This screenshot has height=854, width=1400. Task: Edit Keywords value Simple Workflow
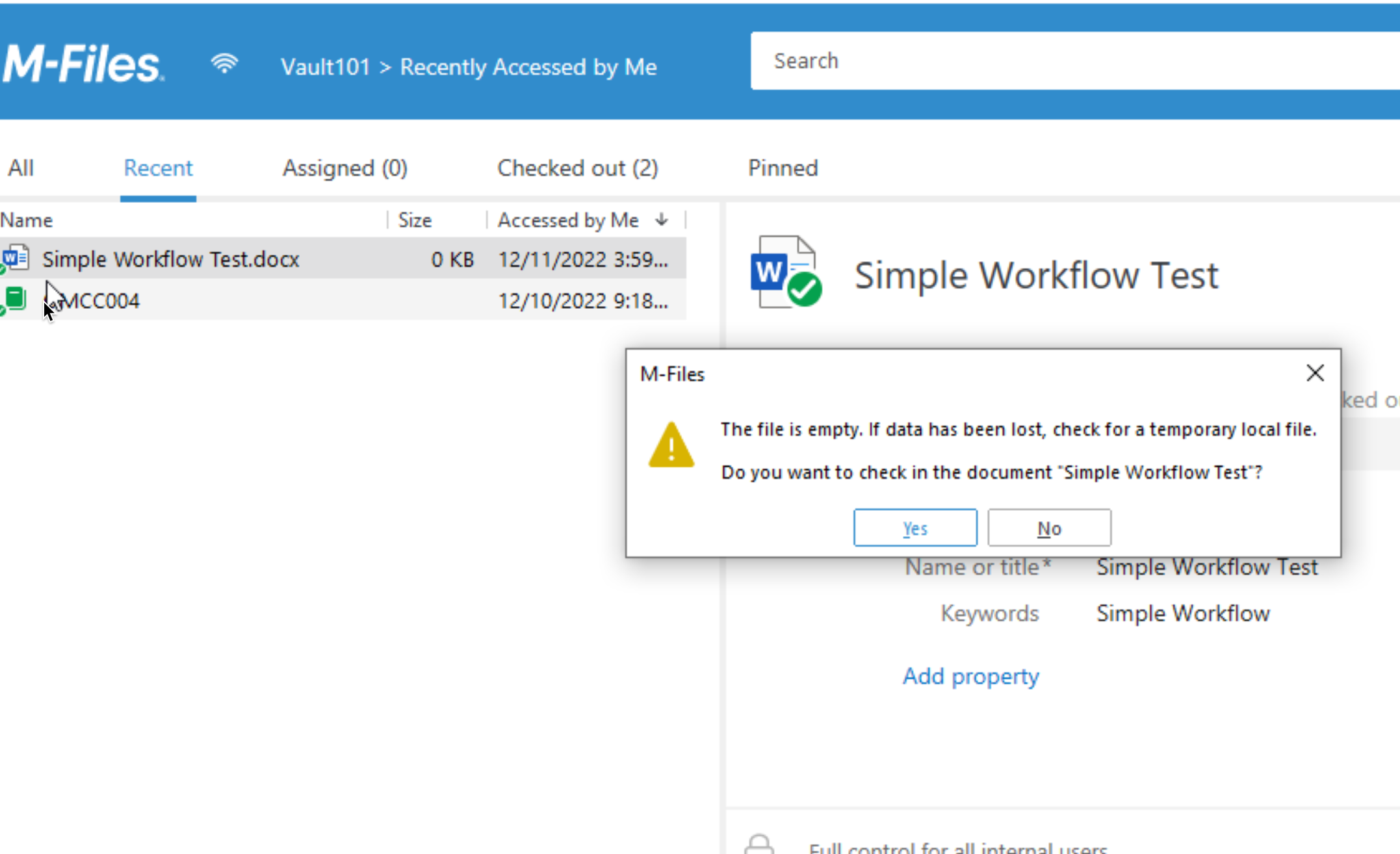[1183, 613]
